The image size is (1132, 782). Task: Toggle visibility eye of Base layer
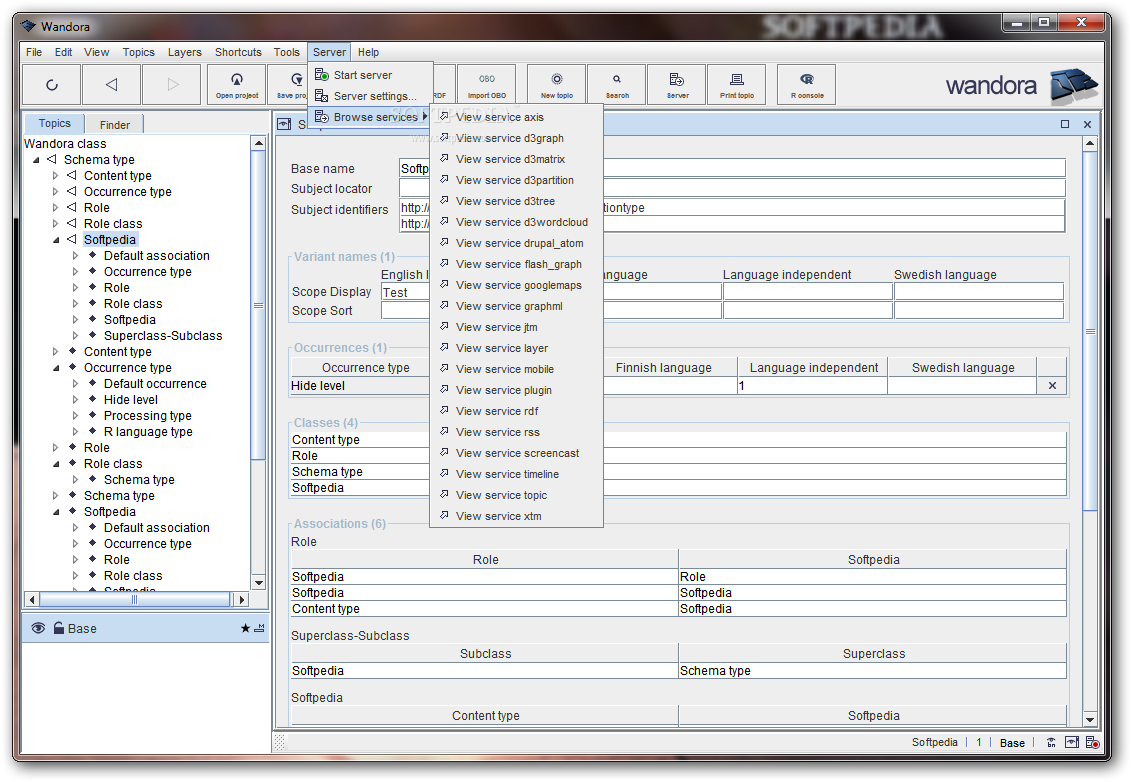[x=38, y=628]
